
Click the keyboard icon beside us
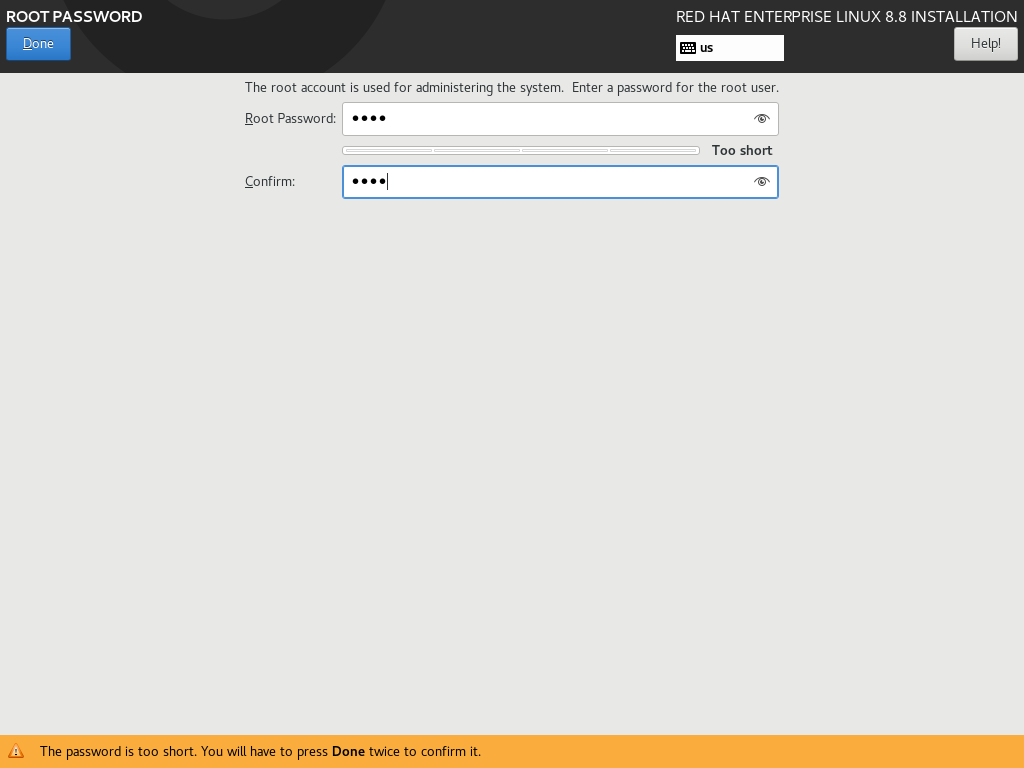pyautogui.click(x=688, y=48)
